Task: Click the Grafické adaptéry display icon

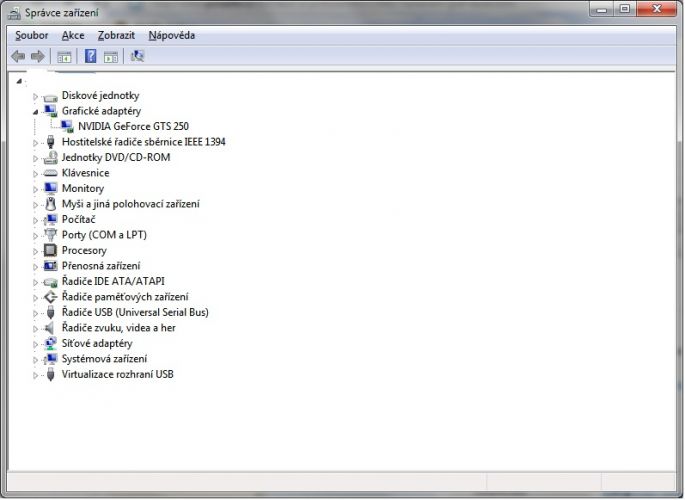Action: coord(51,111)
